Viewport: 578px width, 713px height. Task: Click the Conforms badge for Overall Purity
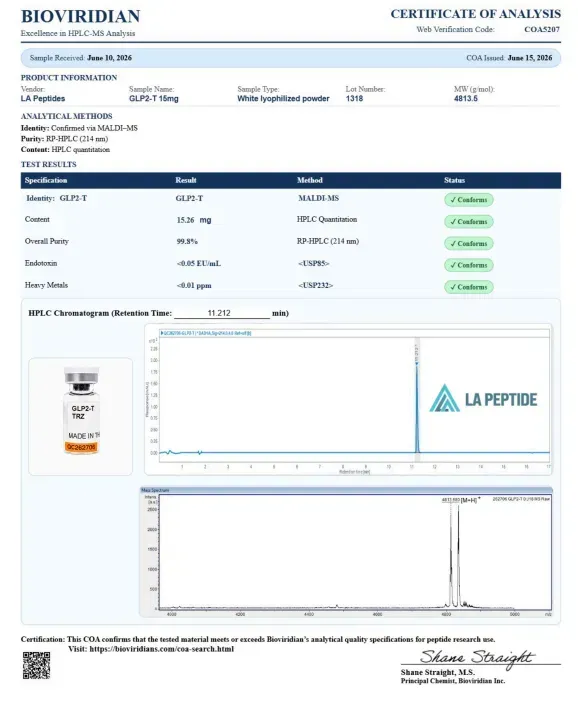tap(468, 243)
